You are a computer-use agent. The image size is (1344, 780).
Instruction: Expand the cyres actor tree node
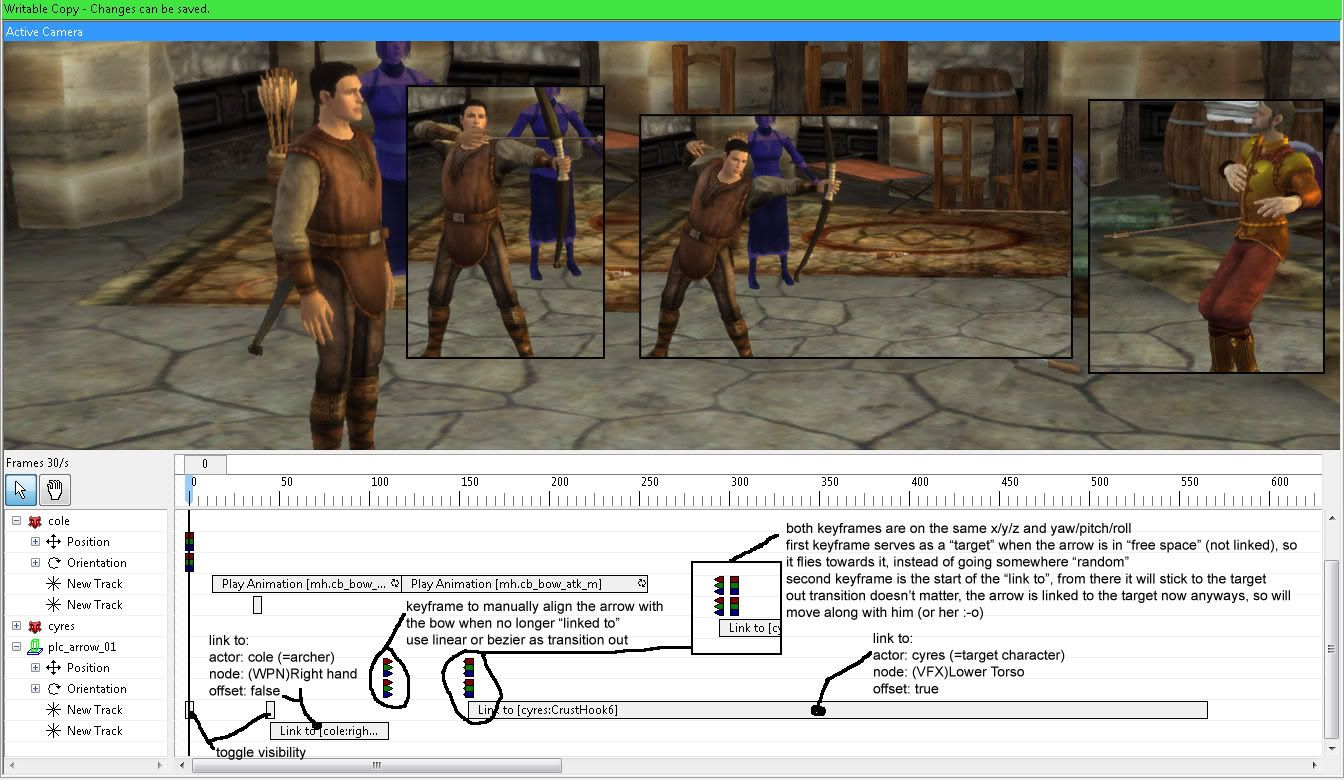point(16,626)
